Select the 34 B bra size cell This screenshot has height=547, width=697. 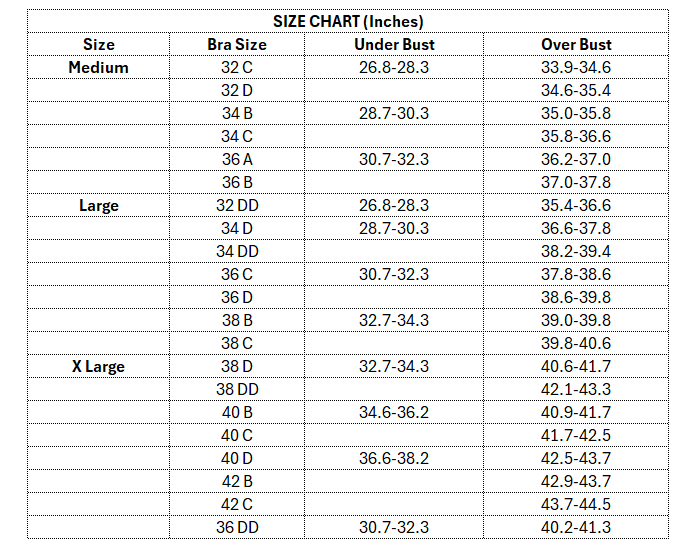click(237, 113)
